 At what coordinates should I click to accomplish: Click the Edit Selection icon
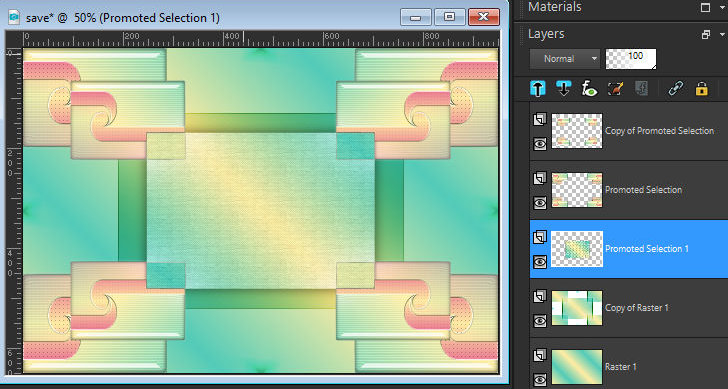[x=615, y=88]
